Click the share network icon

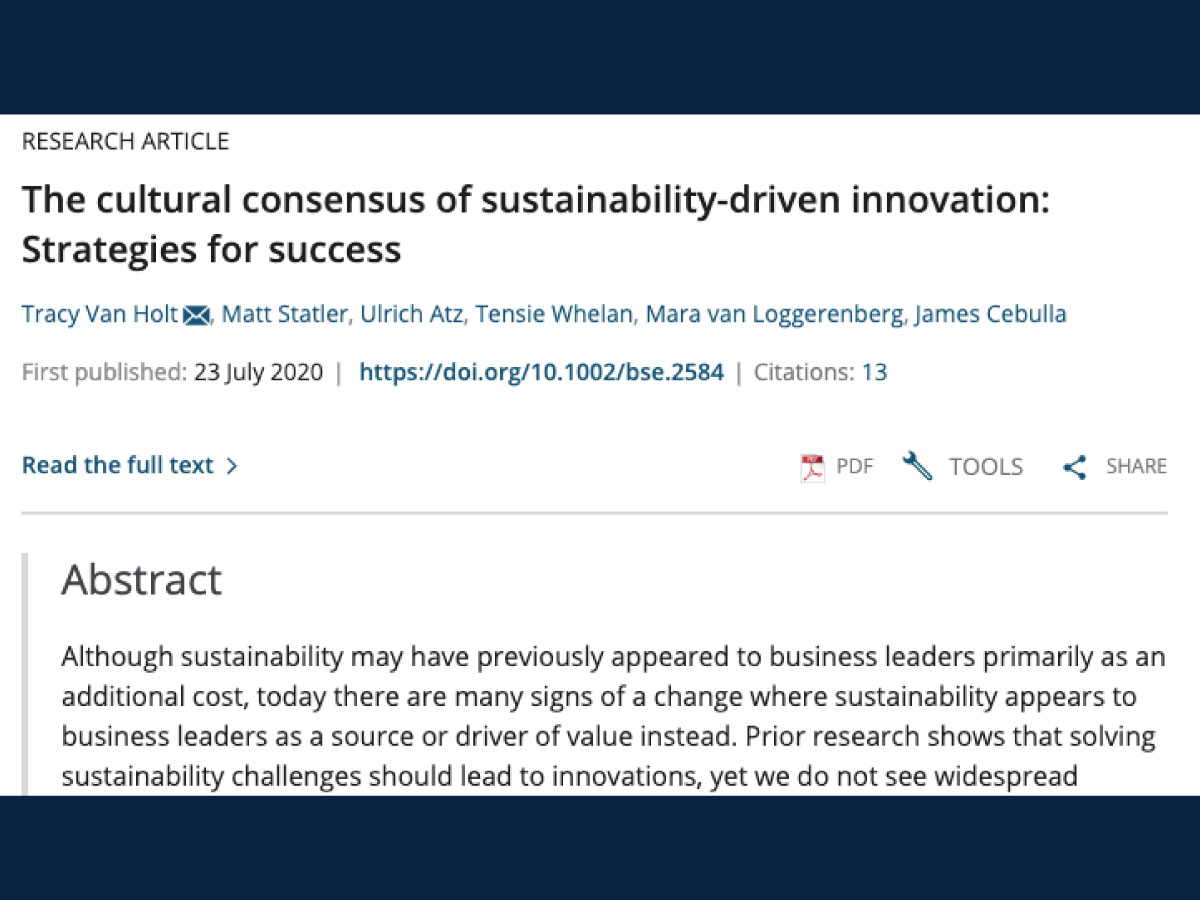[x=1075, y=467]
